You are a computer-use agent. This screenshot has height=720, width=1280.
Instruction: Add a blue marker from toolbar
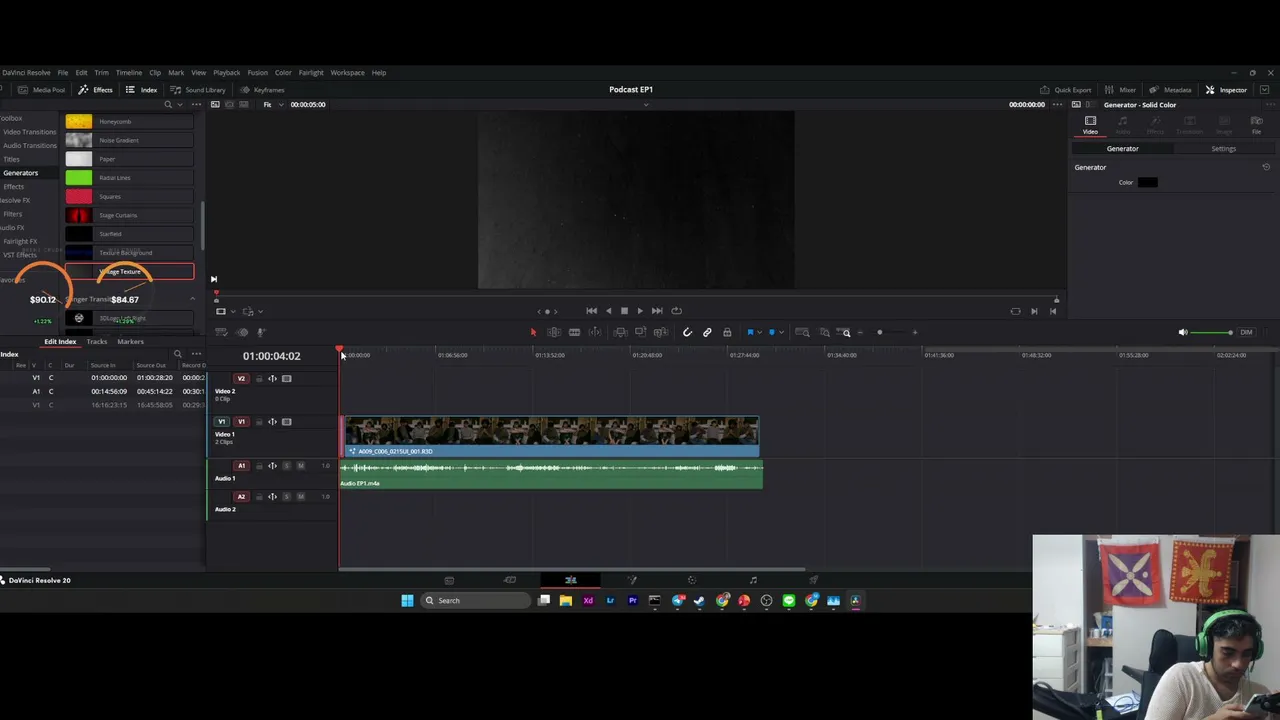pos(771,332)
